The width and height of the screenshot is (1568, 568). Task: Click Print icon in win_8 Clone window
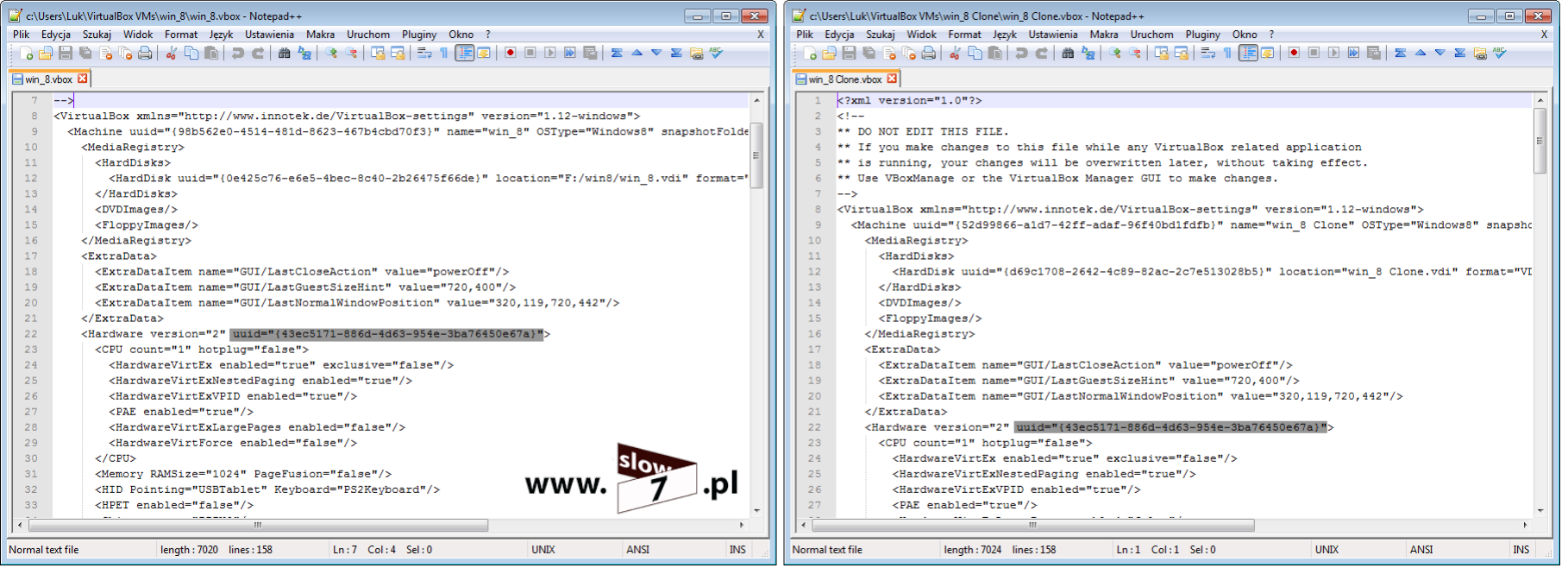tap(929, 54)
